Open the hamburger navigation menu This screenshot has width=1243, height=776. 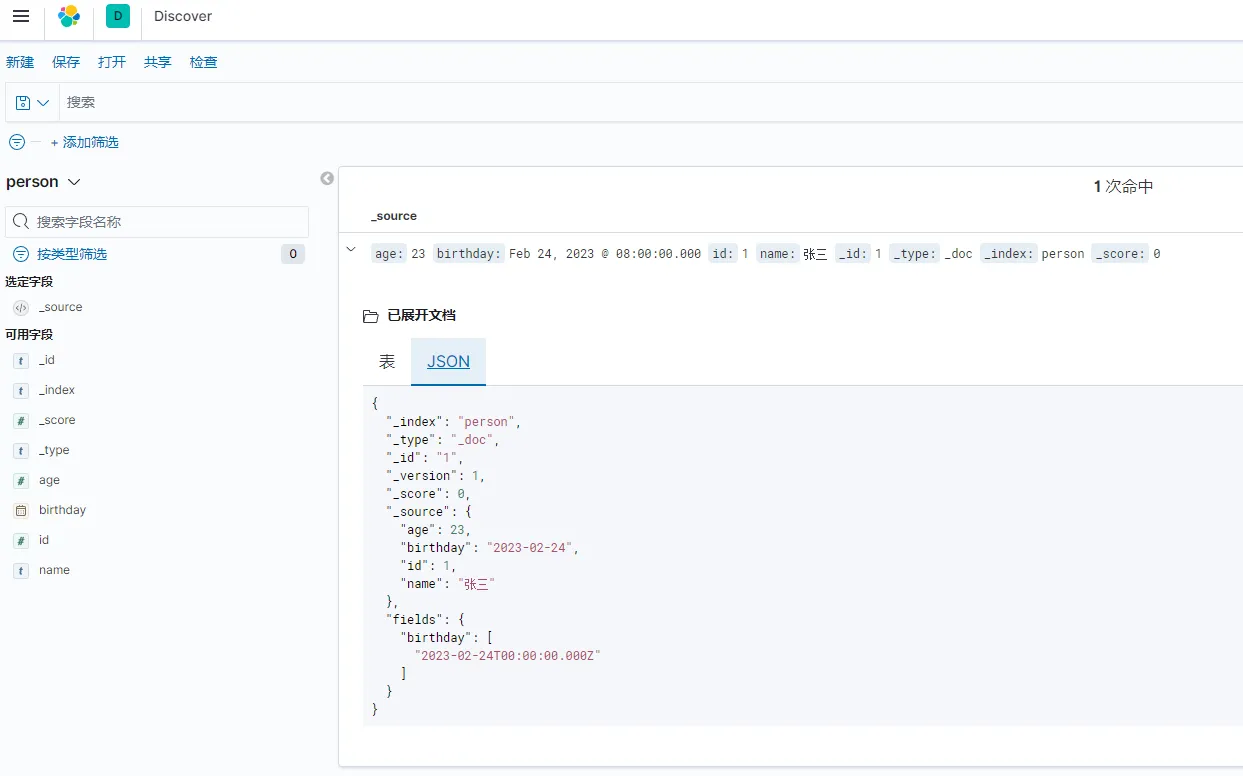(21, 16)
